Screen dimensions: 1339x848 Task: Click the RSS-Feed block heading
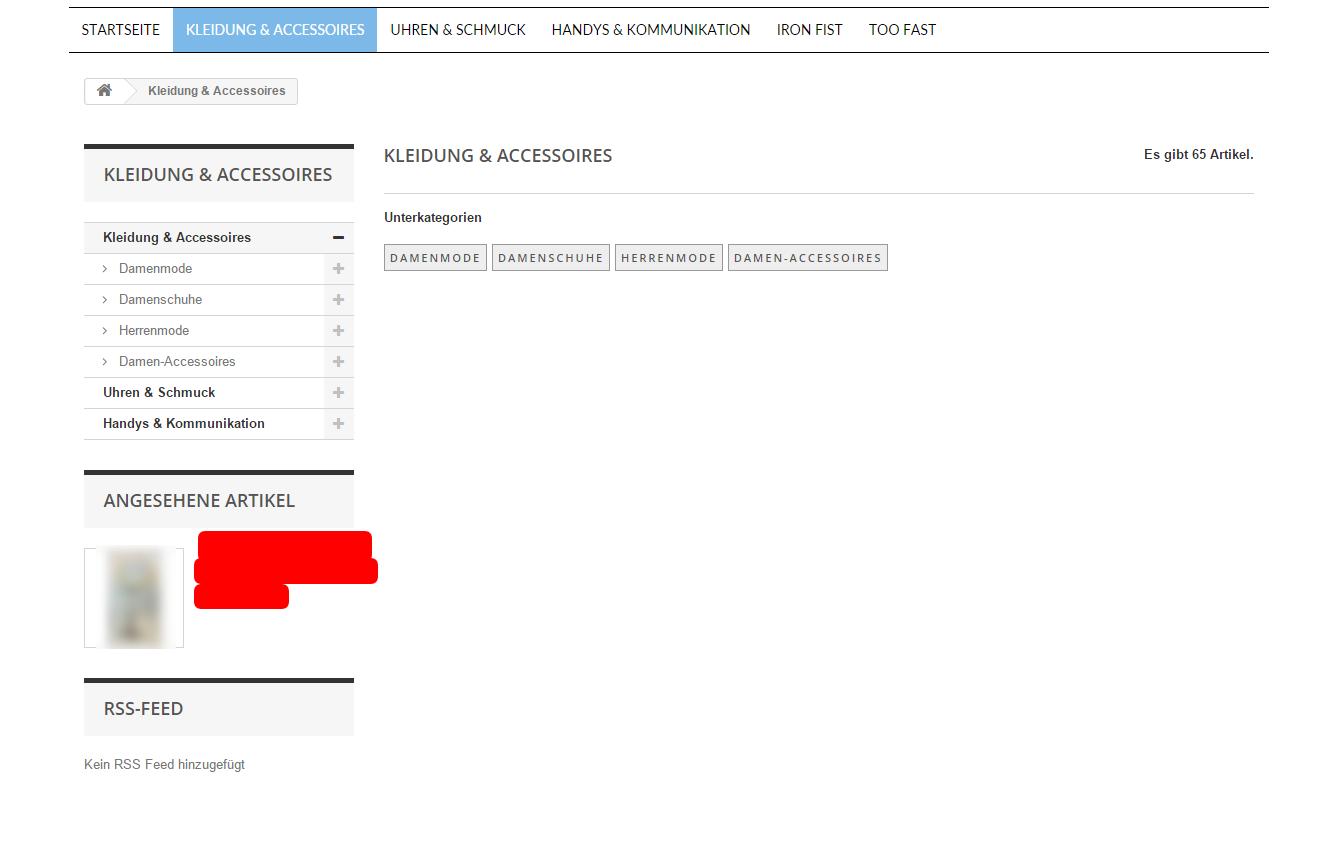click(143, 709)
